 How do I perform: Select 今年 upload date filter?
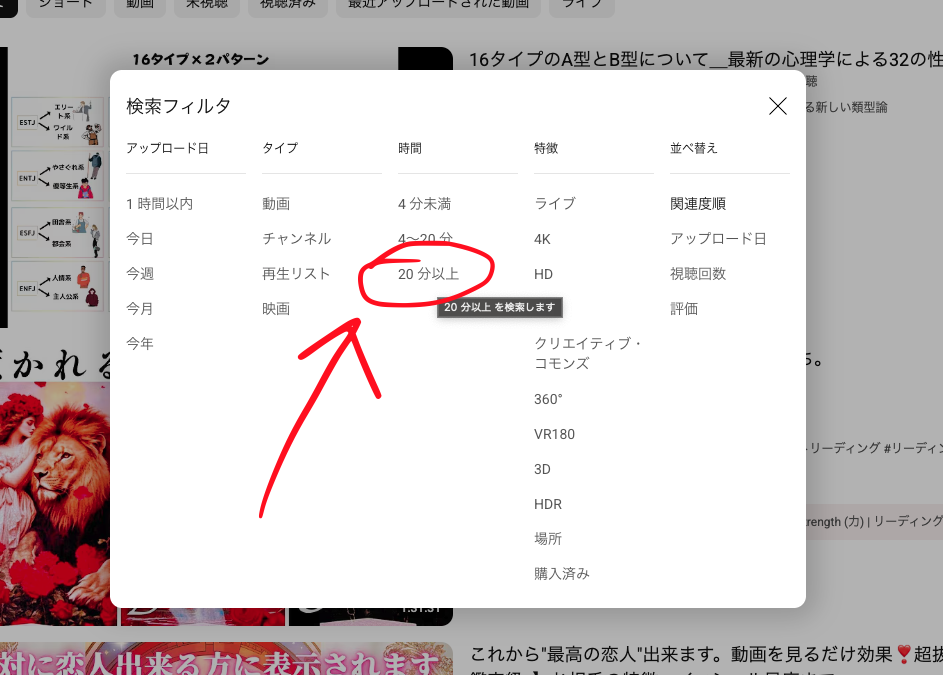point(140,344)
